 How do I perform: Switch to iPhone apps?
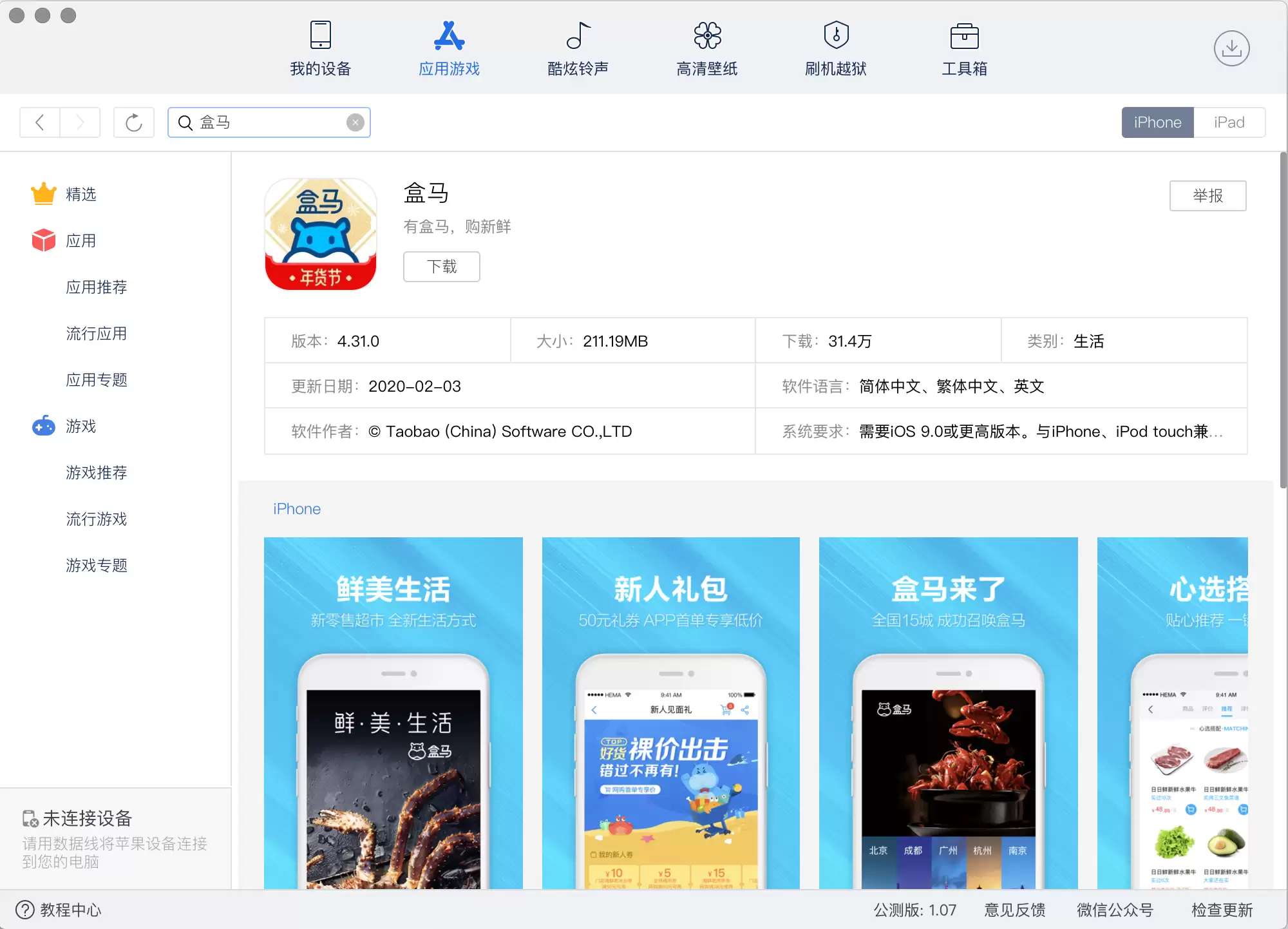pyautogui.click(x=1157, y=122)
